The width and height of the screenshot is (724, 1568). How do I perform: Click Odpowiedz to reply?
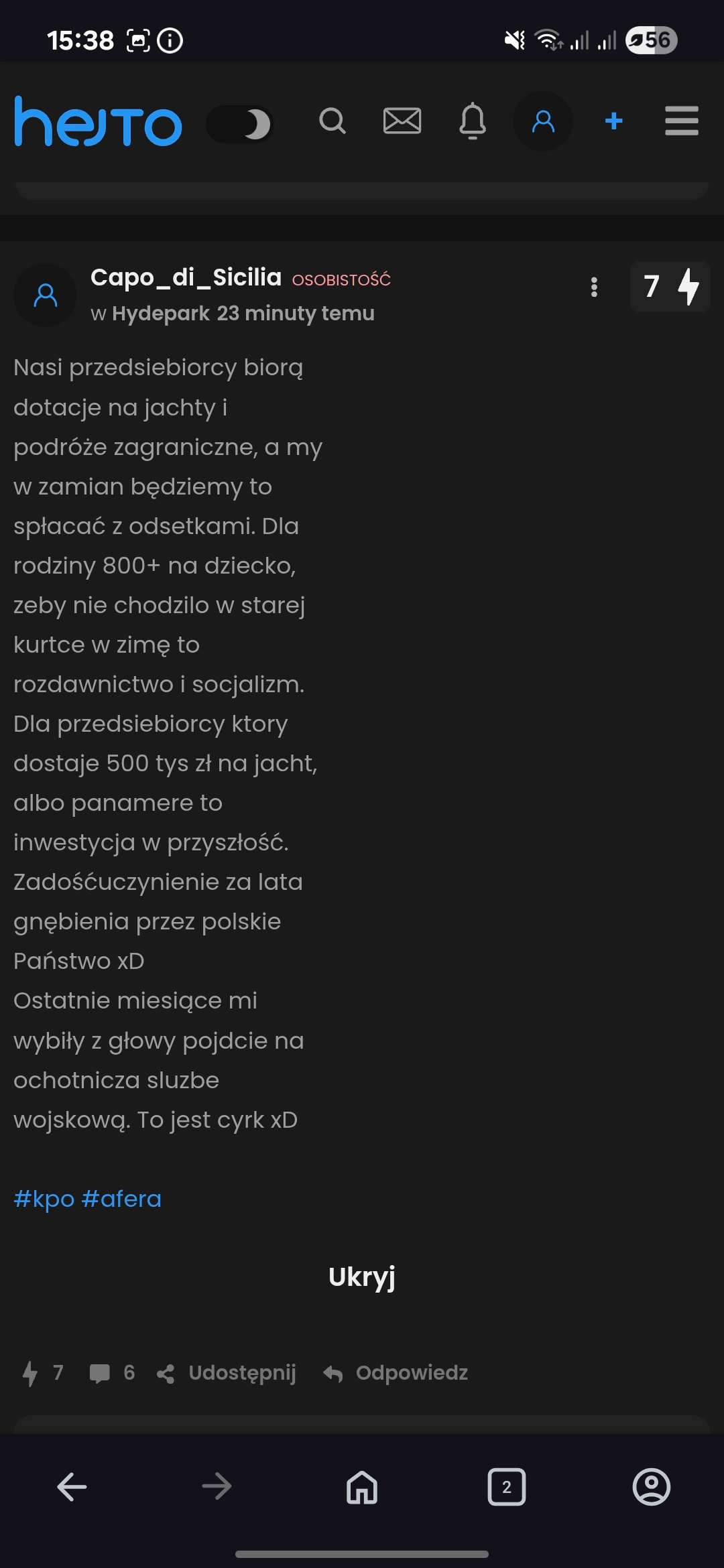click(396, 1373)
